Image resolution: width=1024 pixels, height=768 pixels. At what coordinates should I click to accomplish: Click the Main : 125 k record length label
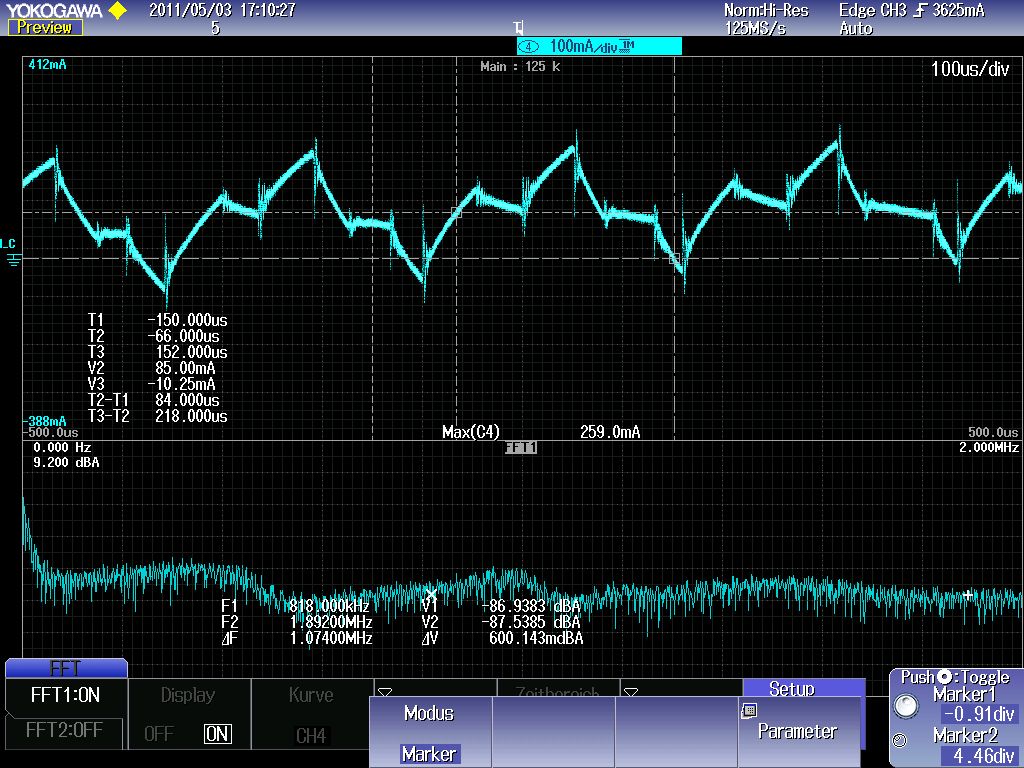pyautogui.click(x=520, y=67)
